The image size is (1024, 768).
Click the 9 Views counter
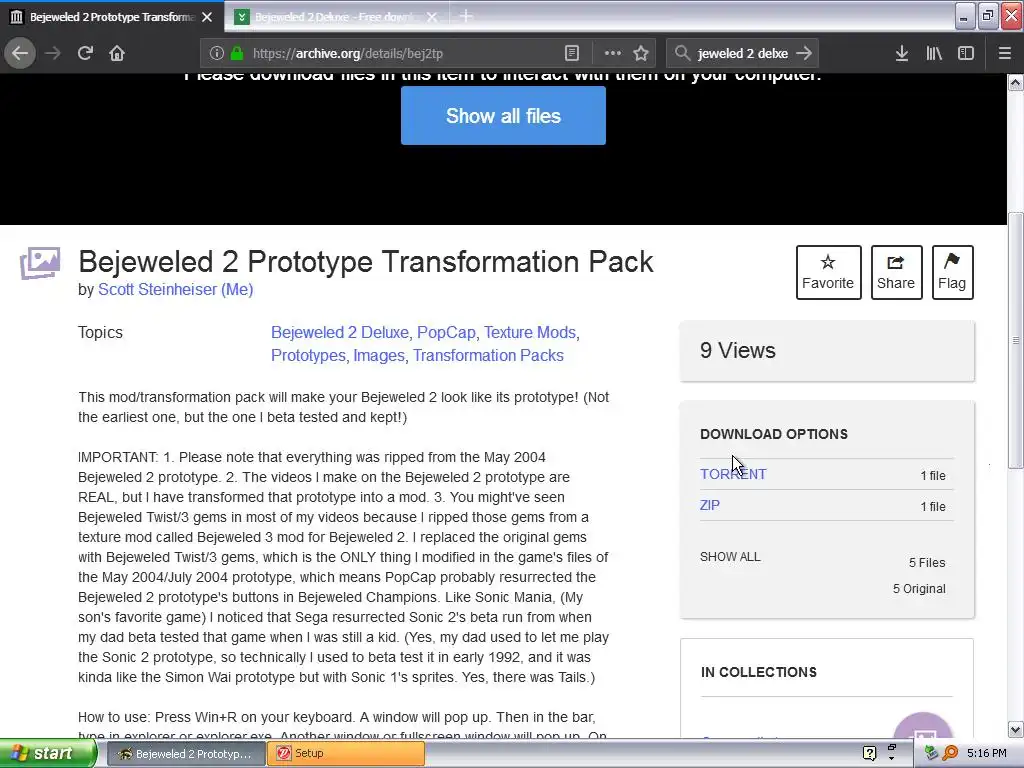coord(738,350)
